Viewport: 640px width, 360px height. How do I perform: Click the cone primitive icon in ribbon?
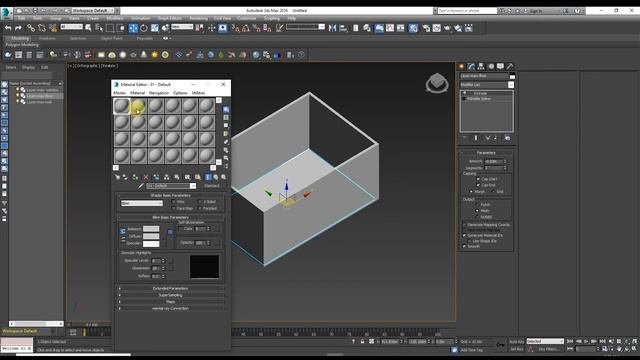(x=144, y=54)
